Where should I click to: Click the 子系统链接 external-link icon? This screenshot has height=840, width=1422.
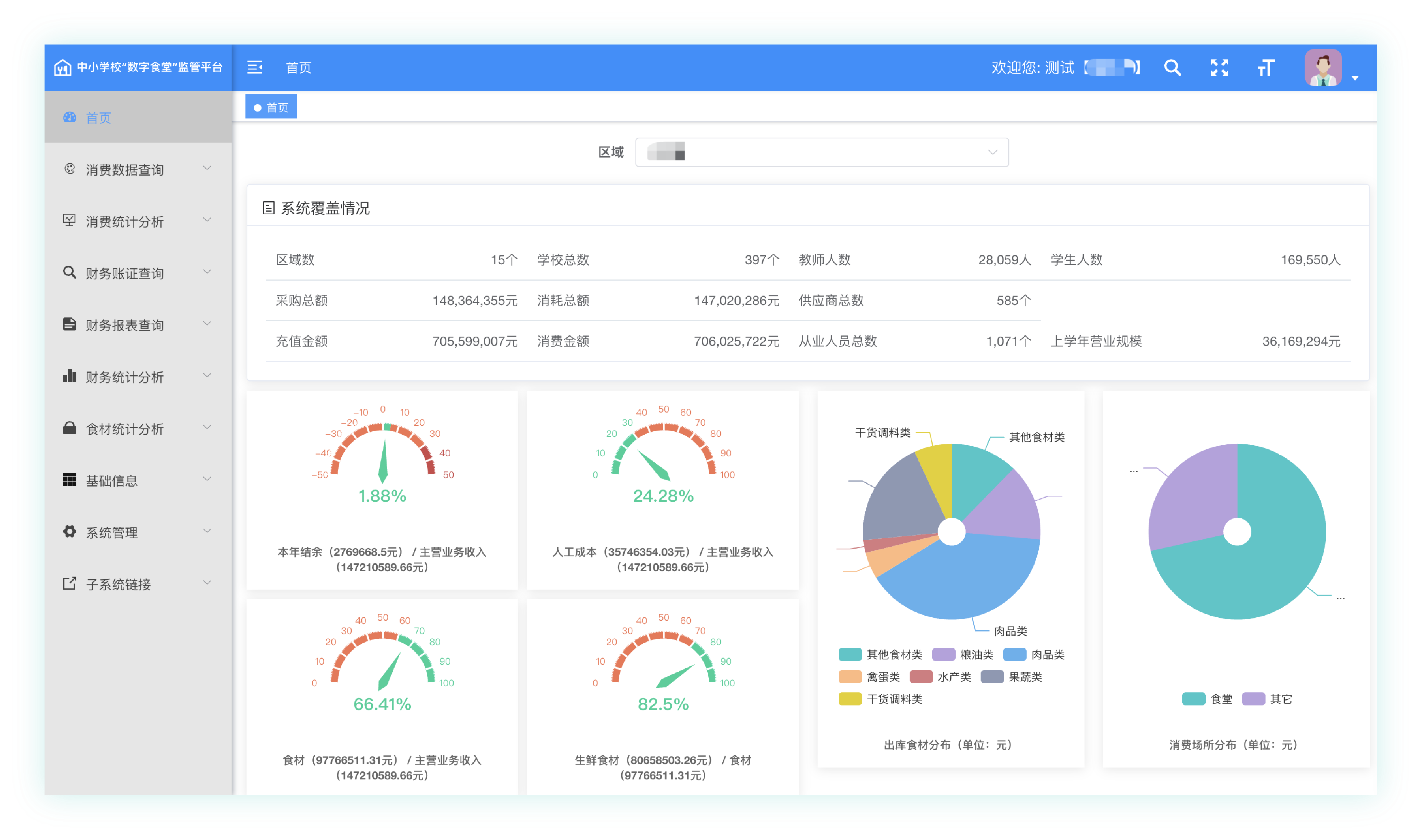(x=69, y=583)
